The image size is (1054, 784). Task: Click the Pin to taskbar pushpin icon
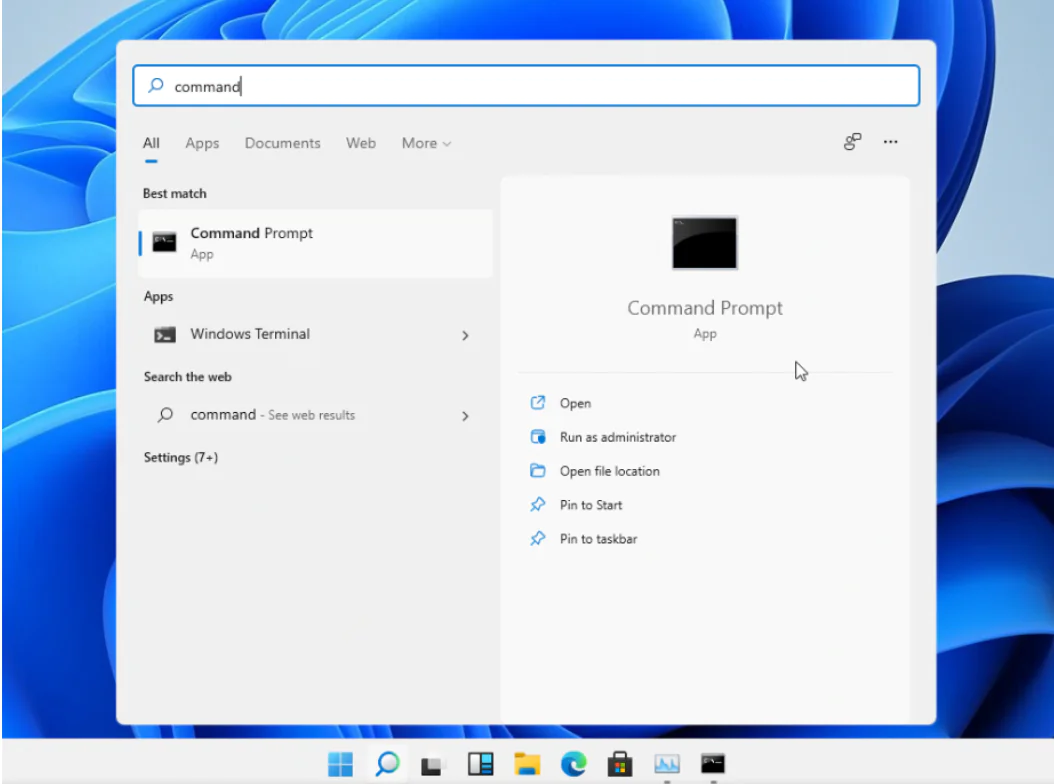tap(538, 538)
